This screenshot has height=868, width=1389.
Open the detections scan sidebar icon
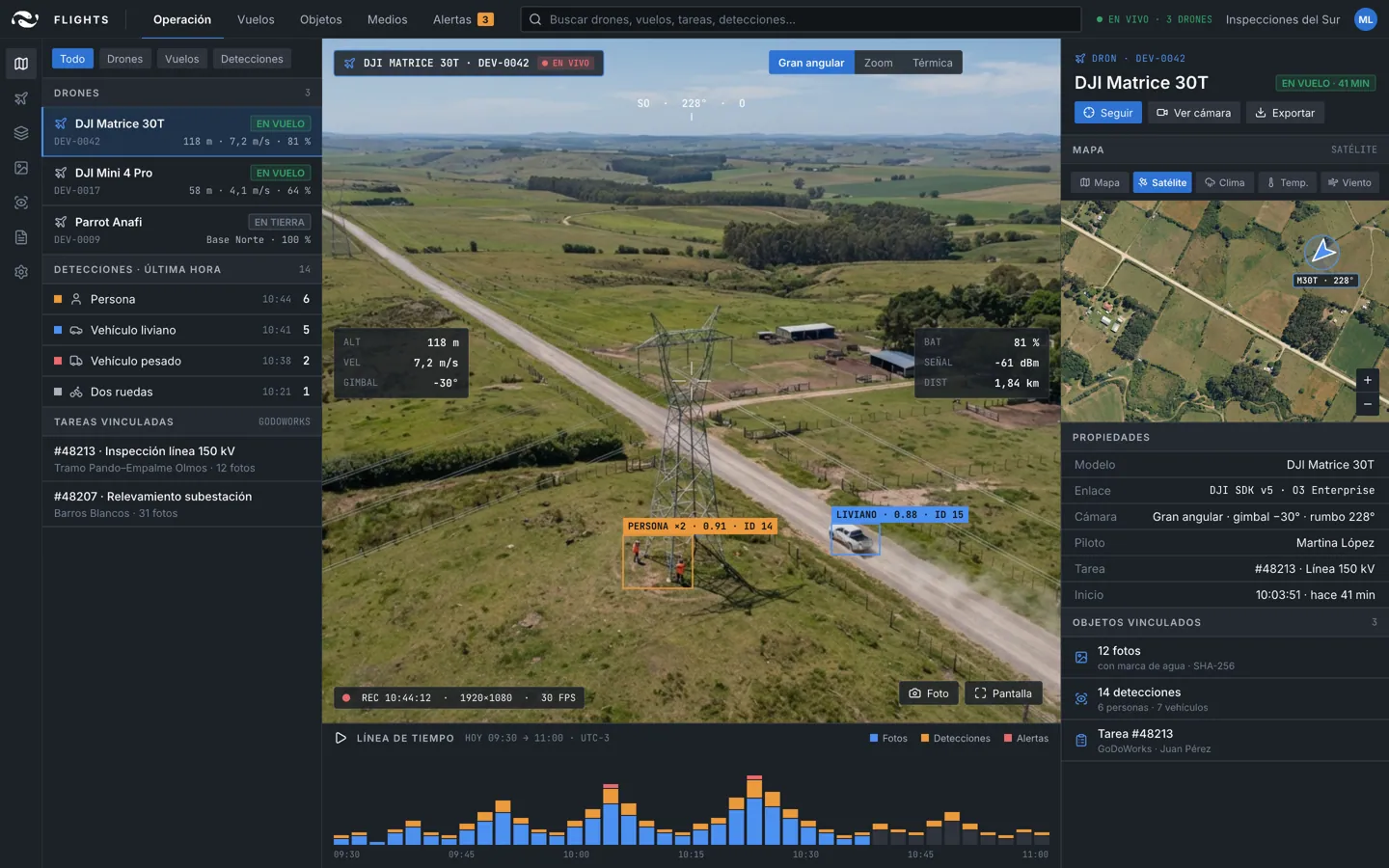click(x=21, y=203)
